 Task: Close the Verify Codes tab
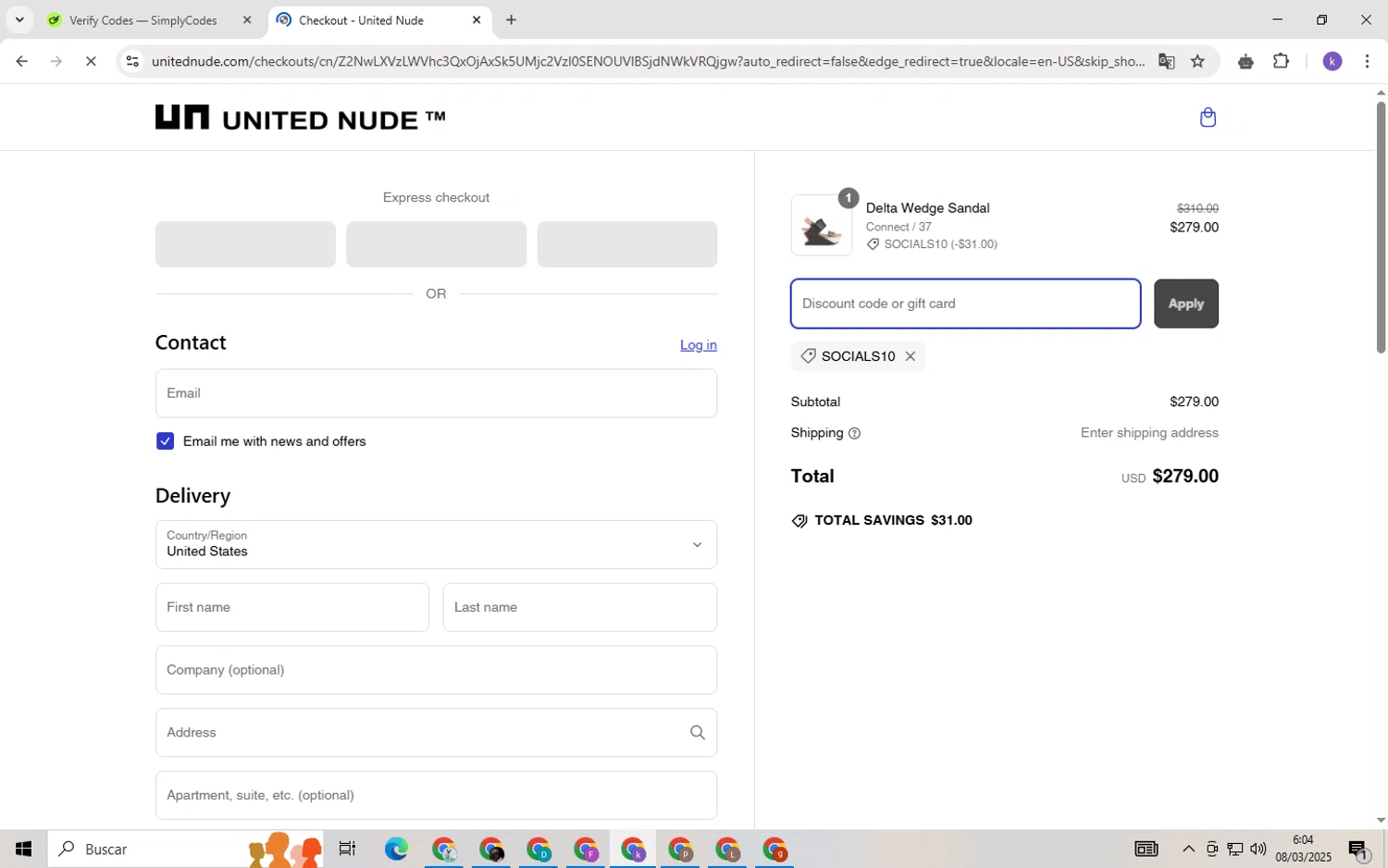point(247,19)
